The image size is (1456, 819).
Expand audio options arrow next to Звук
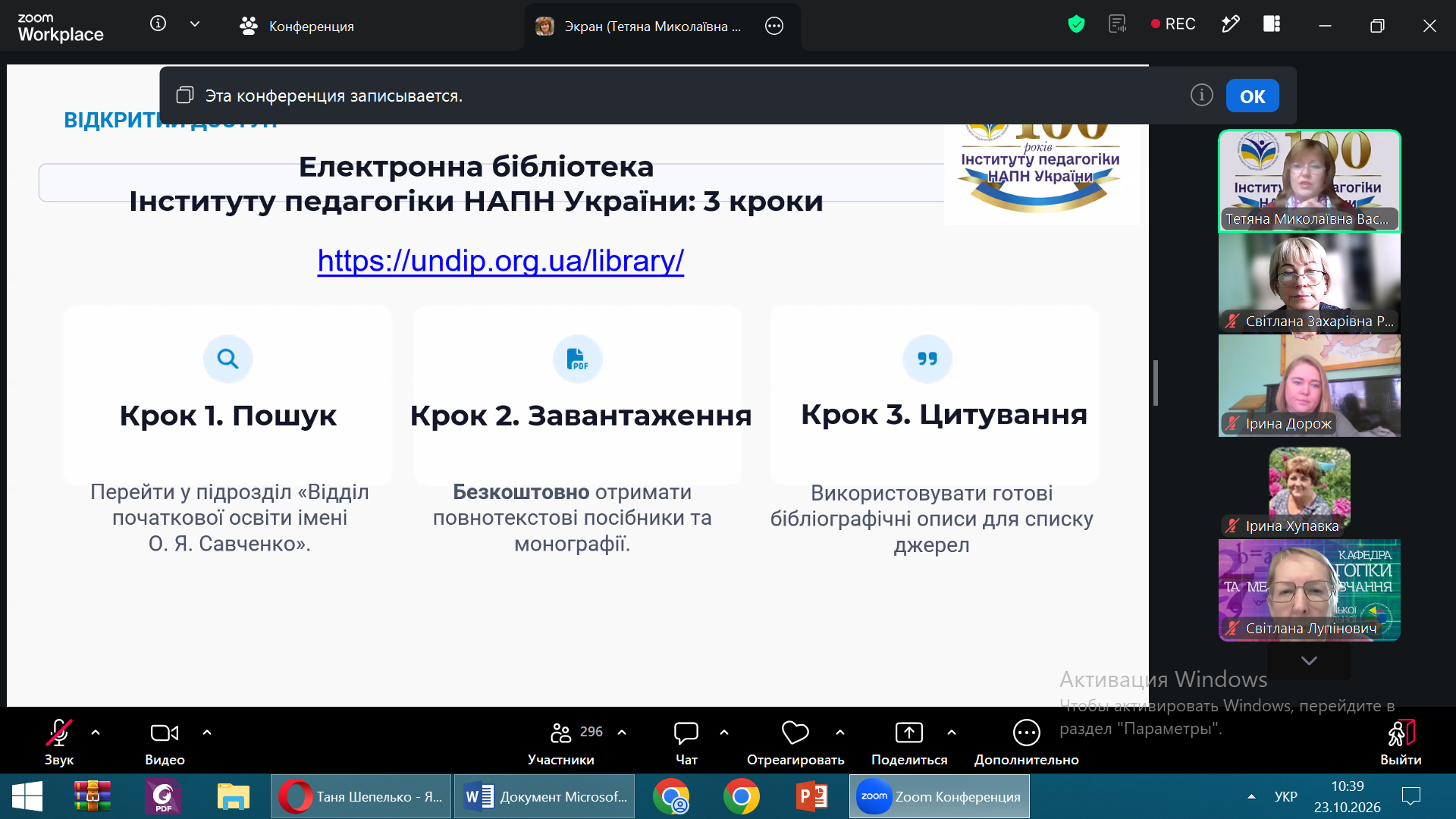point(96,733)
